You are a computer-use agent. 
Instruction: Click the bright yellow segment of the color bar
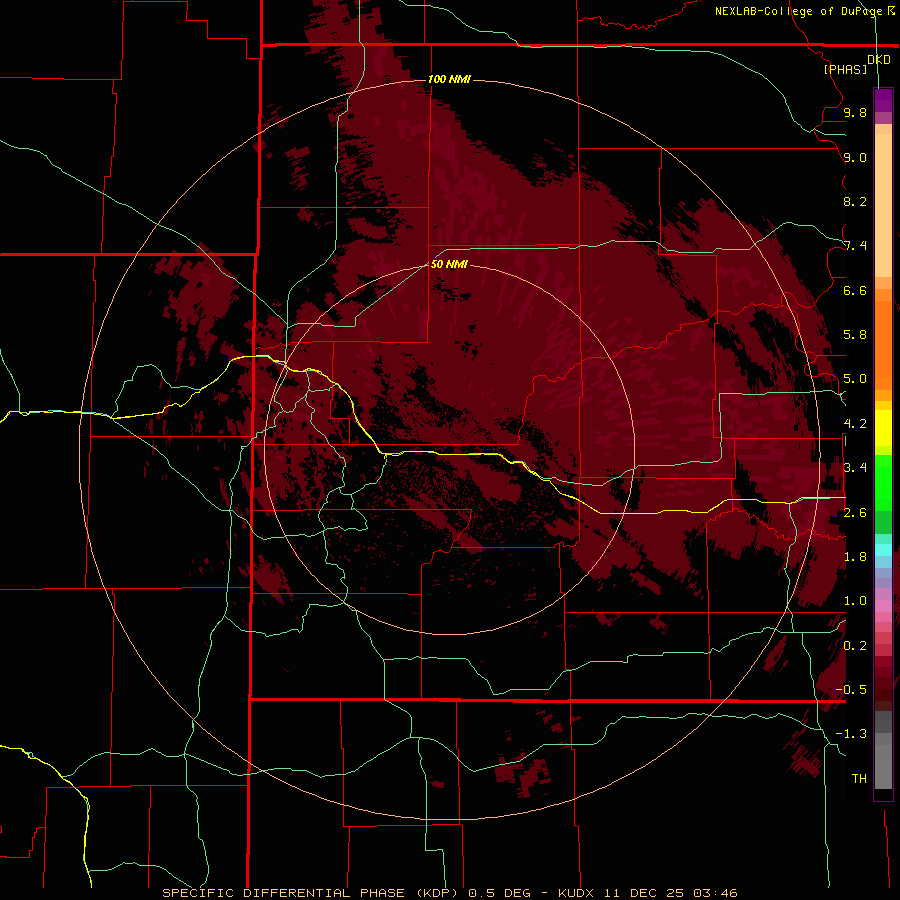tap(883, 428)
